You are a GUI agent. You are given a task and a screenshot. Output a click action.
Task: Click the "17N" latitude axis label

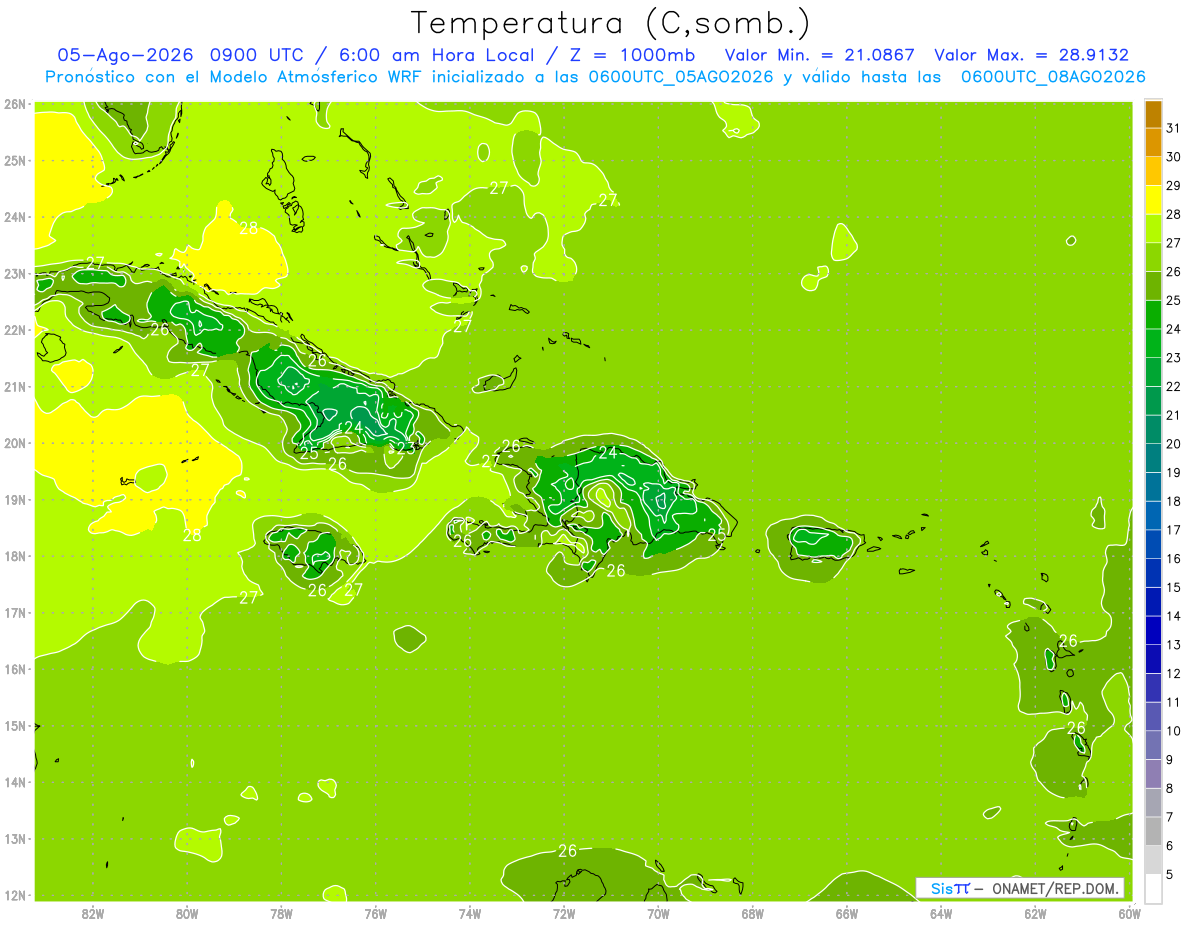click(15, 613)
